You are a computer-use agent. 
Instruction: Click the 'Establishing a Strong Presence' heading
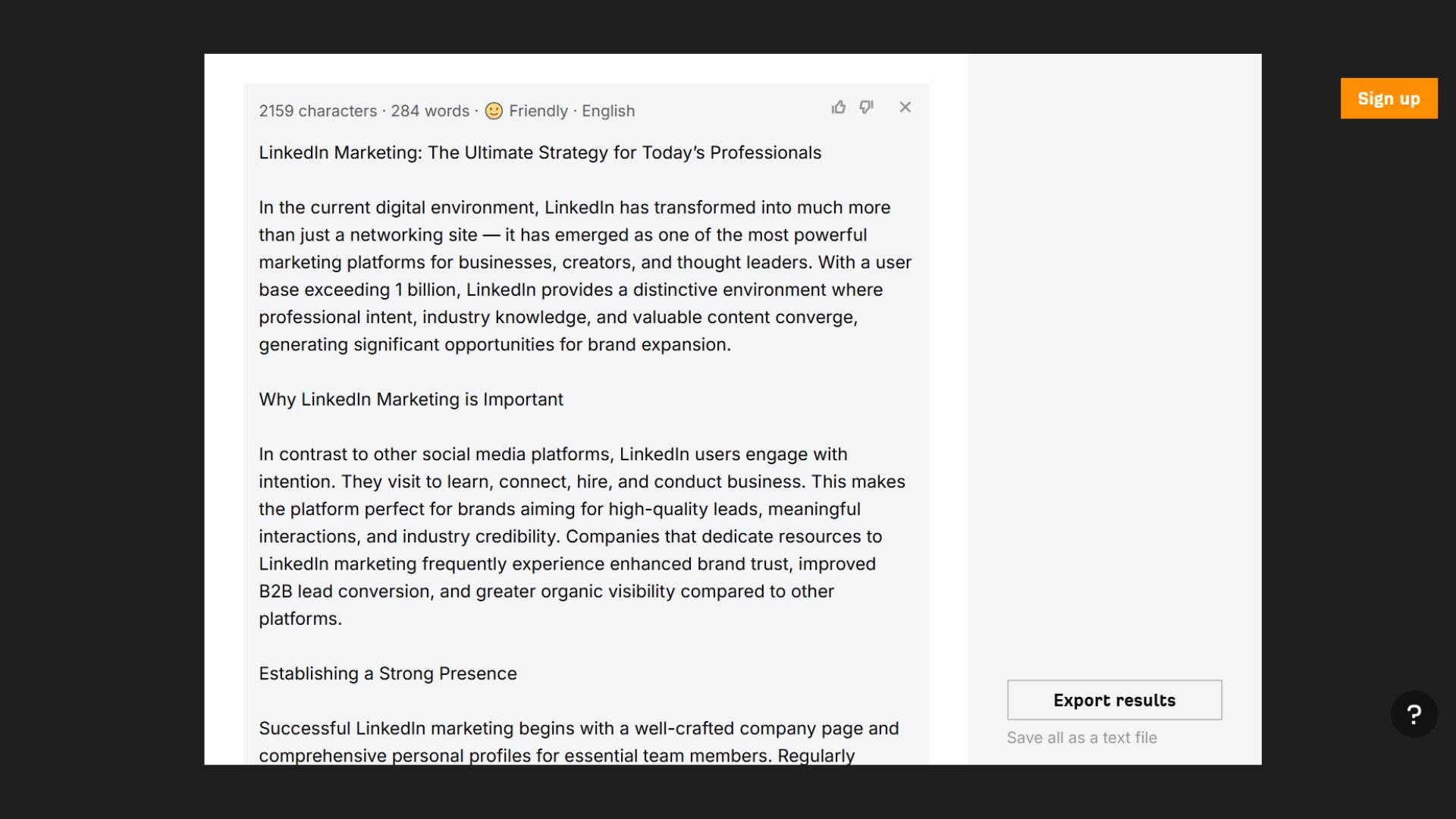coord(388,674)
